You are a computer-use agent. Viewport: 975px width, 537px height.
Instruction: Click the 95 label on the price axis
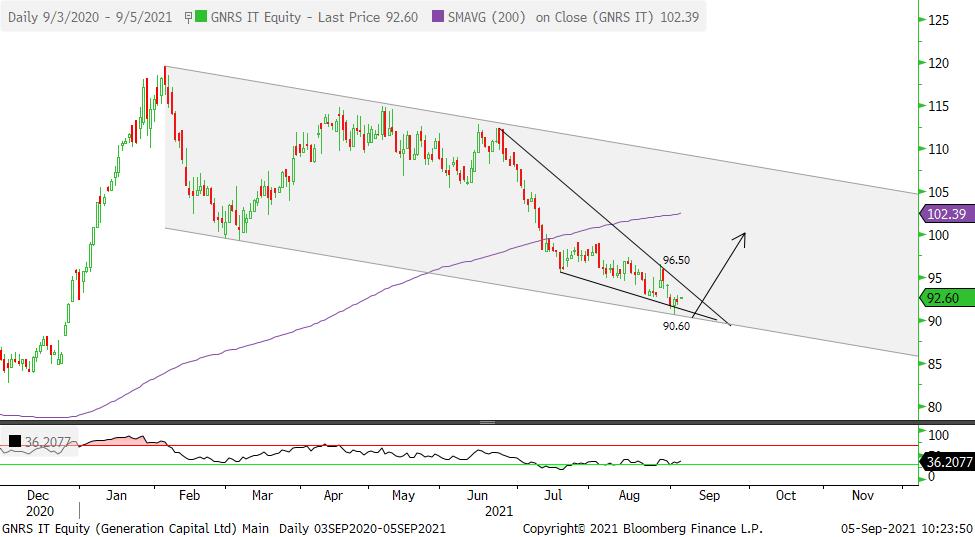(936, 278)
